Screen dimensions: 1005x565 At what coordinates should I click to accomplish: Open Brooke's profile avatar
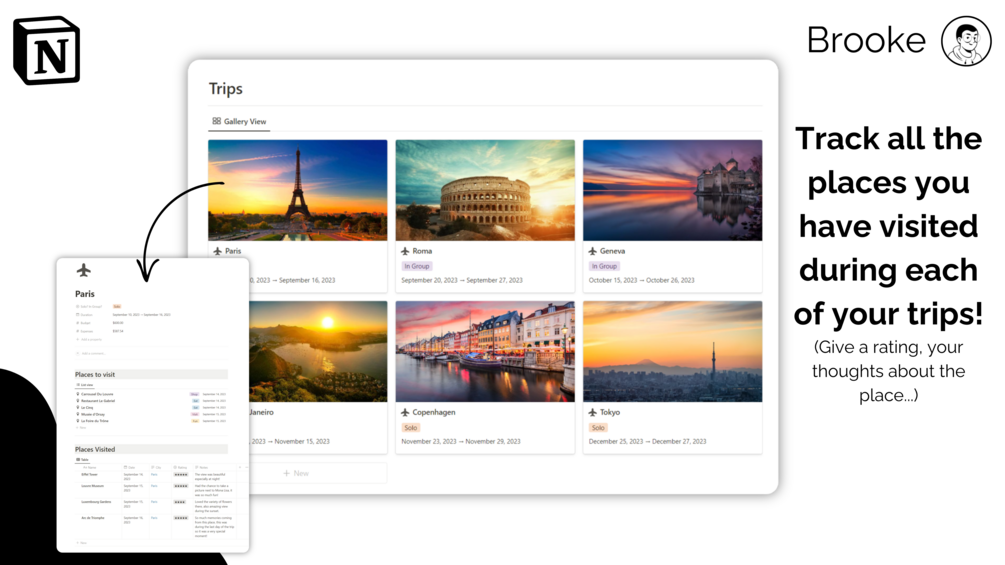click(967, 41)
